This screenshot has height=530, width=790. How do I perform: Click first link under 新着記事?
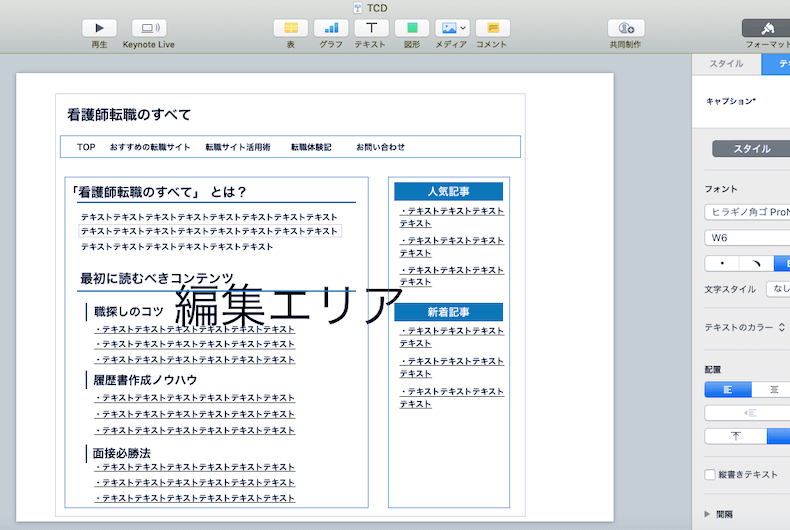coord(451,337)
